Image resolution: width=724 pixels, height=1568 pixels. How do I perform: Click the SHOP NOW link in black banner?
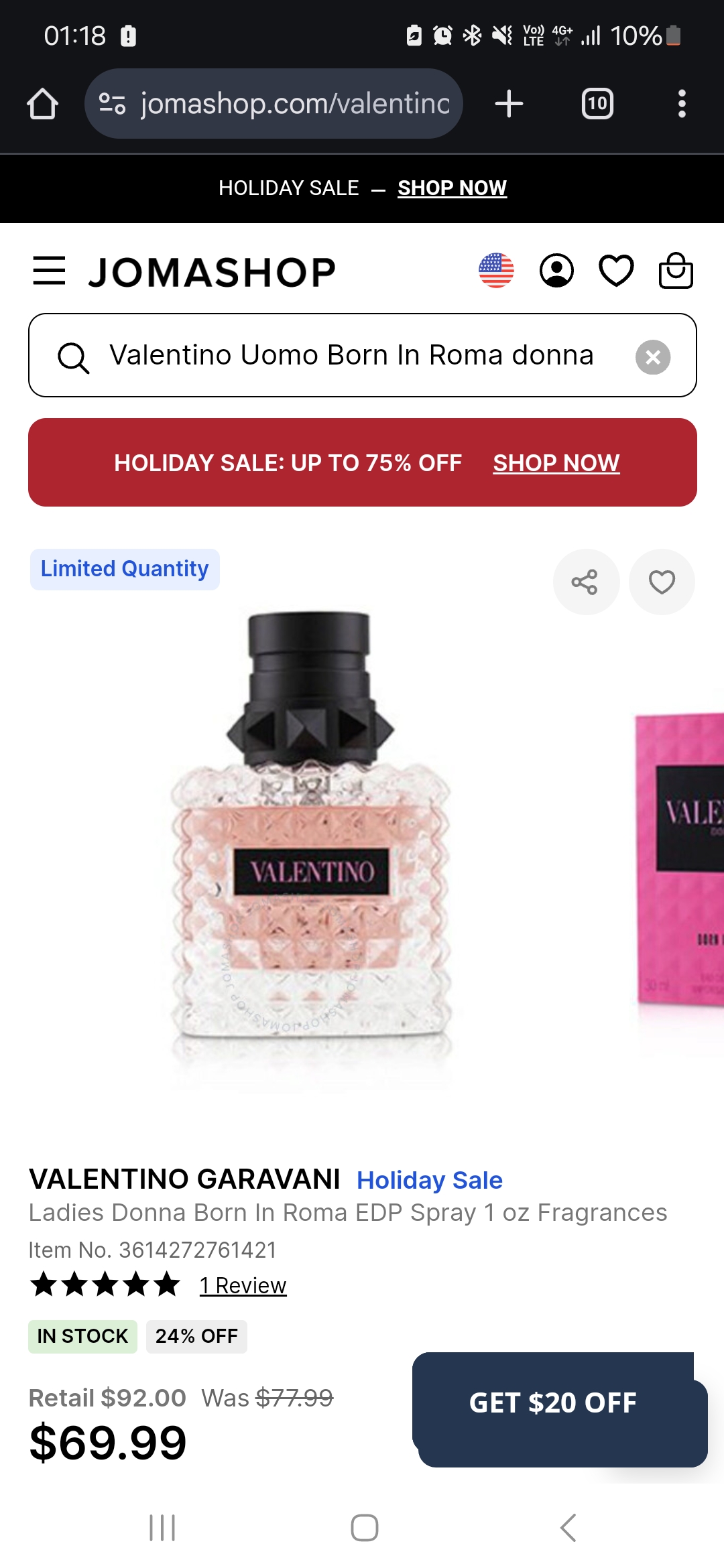[452, 188]
